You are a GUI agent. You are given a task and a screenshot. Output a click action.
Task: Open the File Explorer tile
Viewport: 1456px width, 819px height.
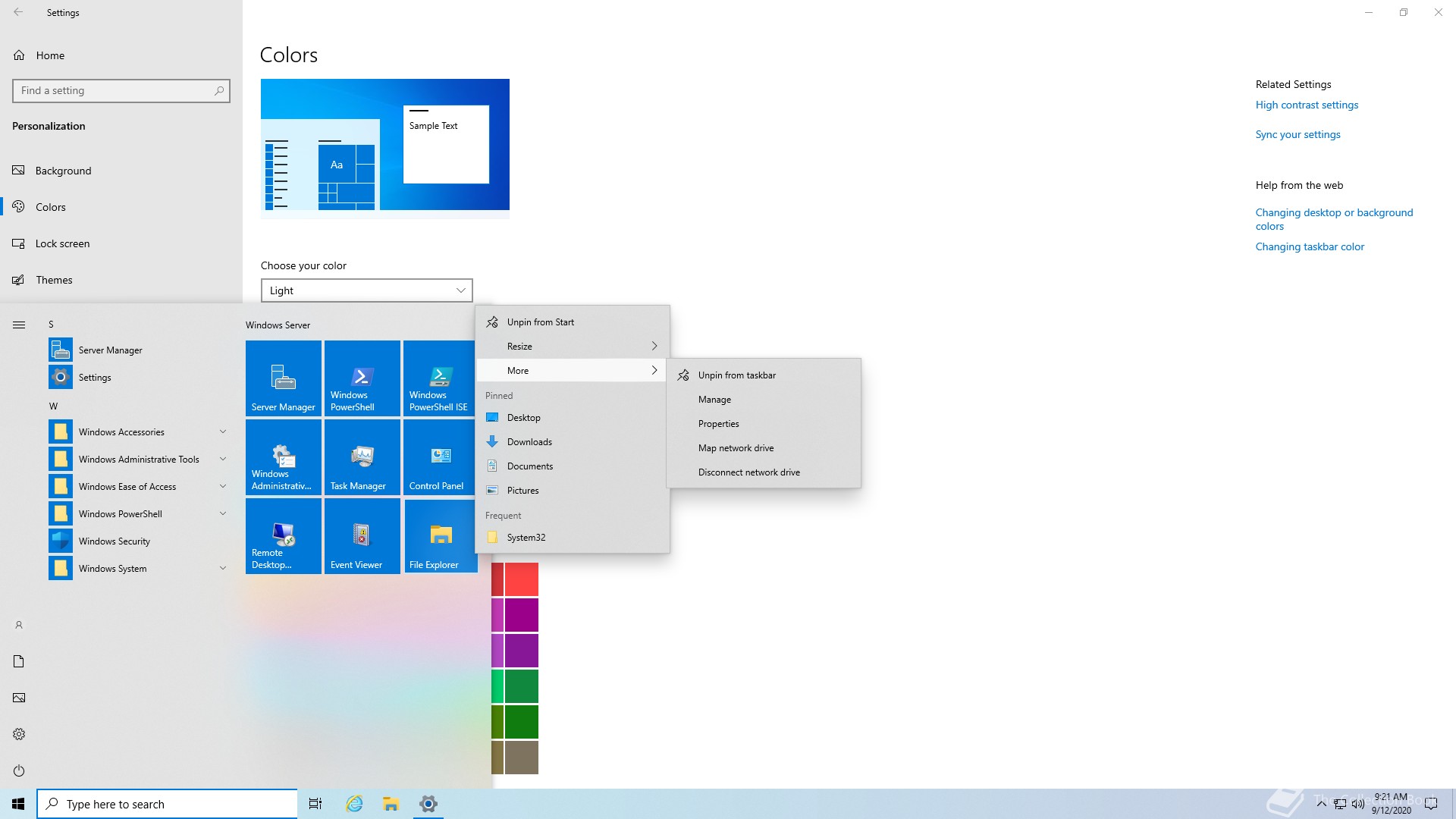coord(441,536)
